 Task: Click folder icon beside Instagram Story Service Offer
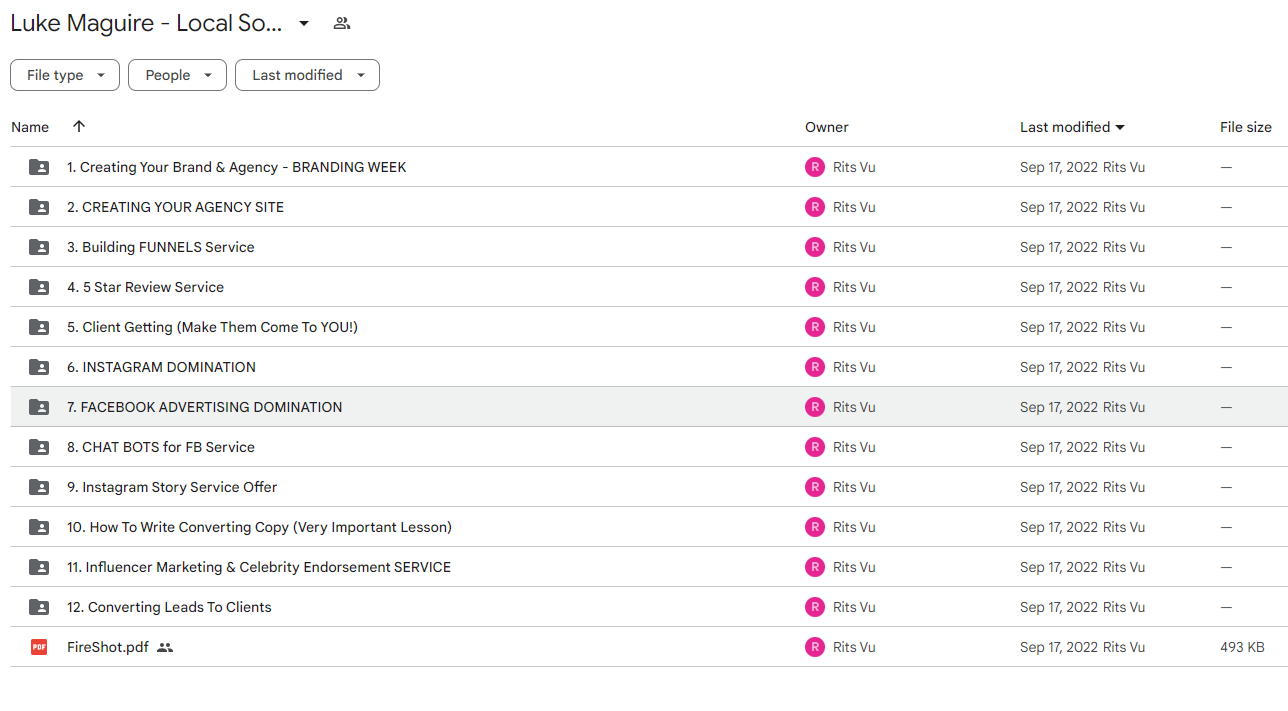click(x=39, y=487)
